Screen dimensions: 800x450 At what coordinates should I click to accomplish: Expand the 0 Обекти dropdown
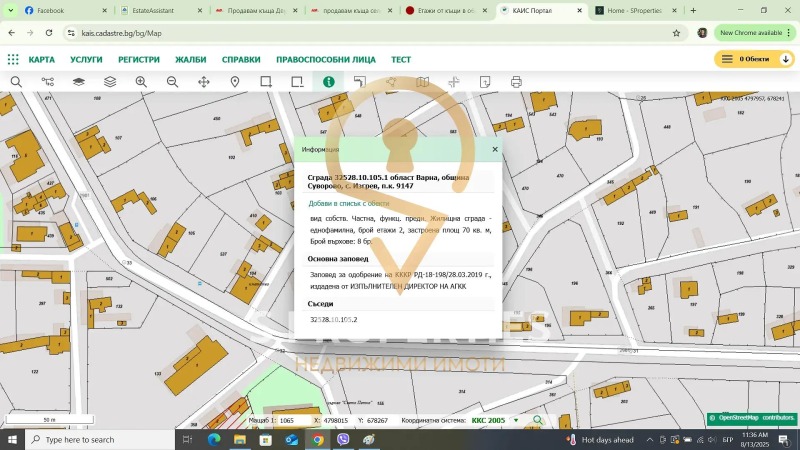pos(754,60)
